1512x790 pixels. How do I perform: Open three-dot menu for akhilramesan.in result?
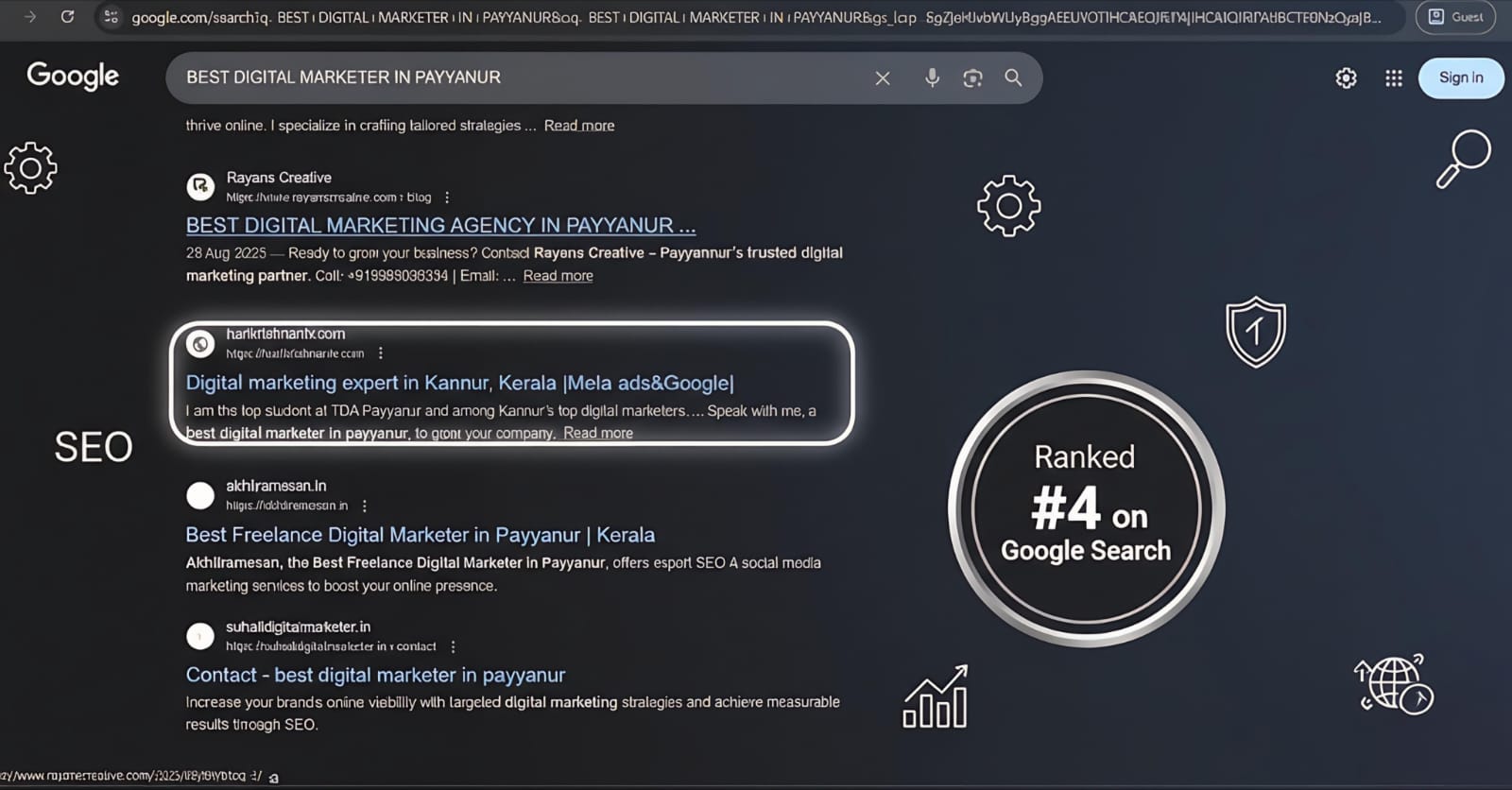click(x=365, y=506)
